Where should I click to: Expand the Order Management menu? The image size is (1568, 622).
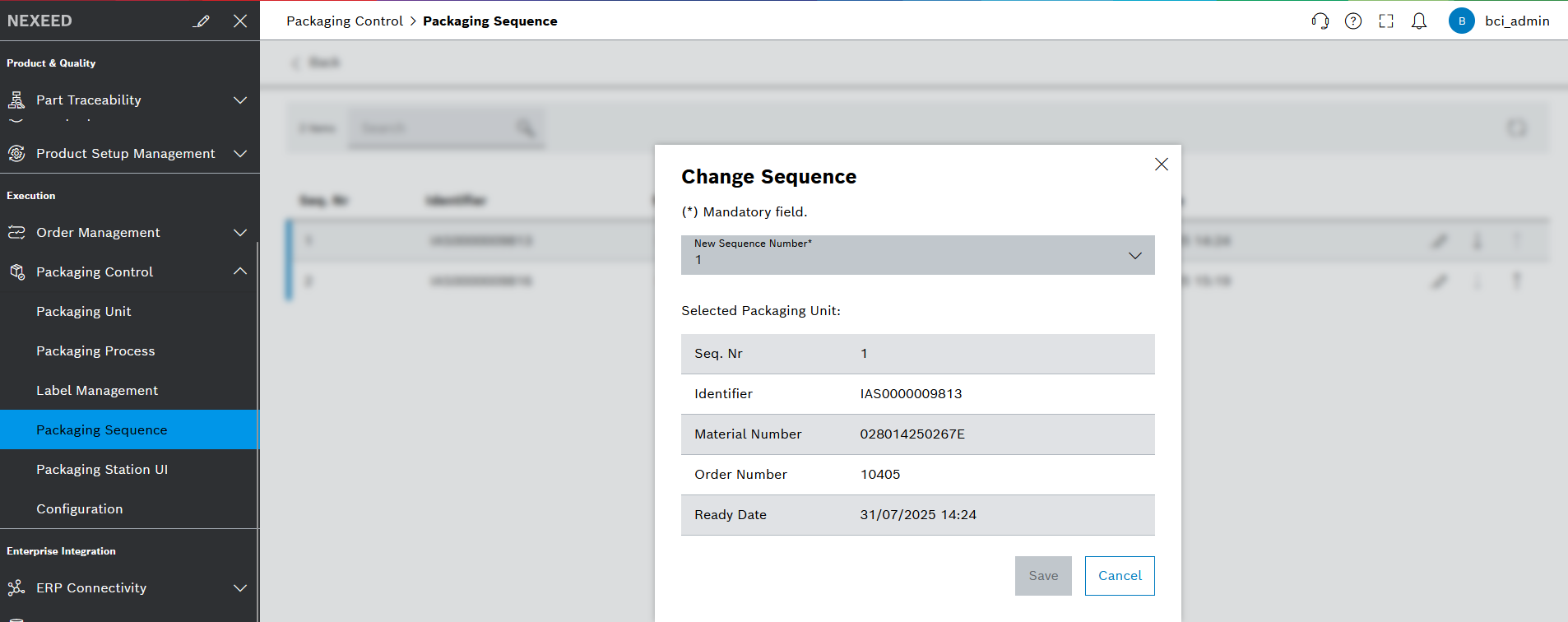click(240, 233)
